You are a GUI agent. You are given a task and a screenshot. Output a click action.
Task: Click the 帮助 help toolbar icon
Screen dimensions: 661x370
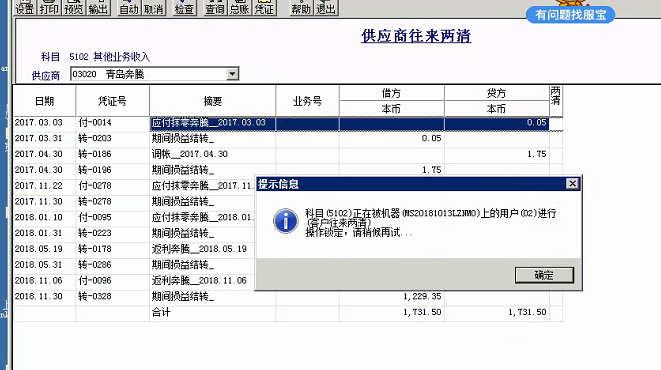tap(301, 7)
